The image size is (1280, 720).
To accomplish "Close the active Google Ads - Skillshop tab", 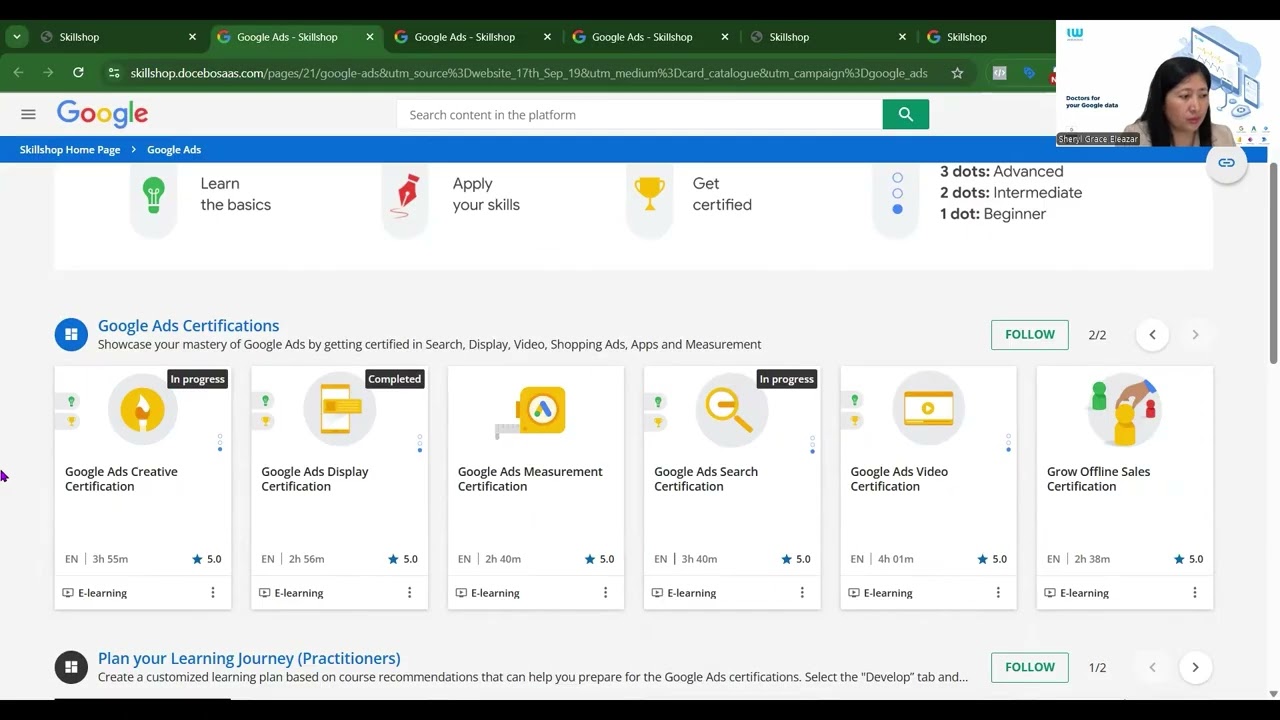I will pyautogui.click(x=370, y=37).
